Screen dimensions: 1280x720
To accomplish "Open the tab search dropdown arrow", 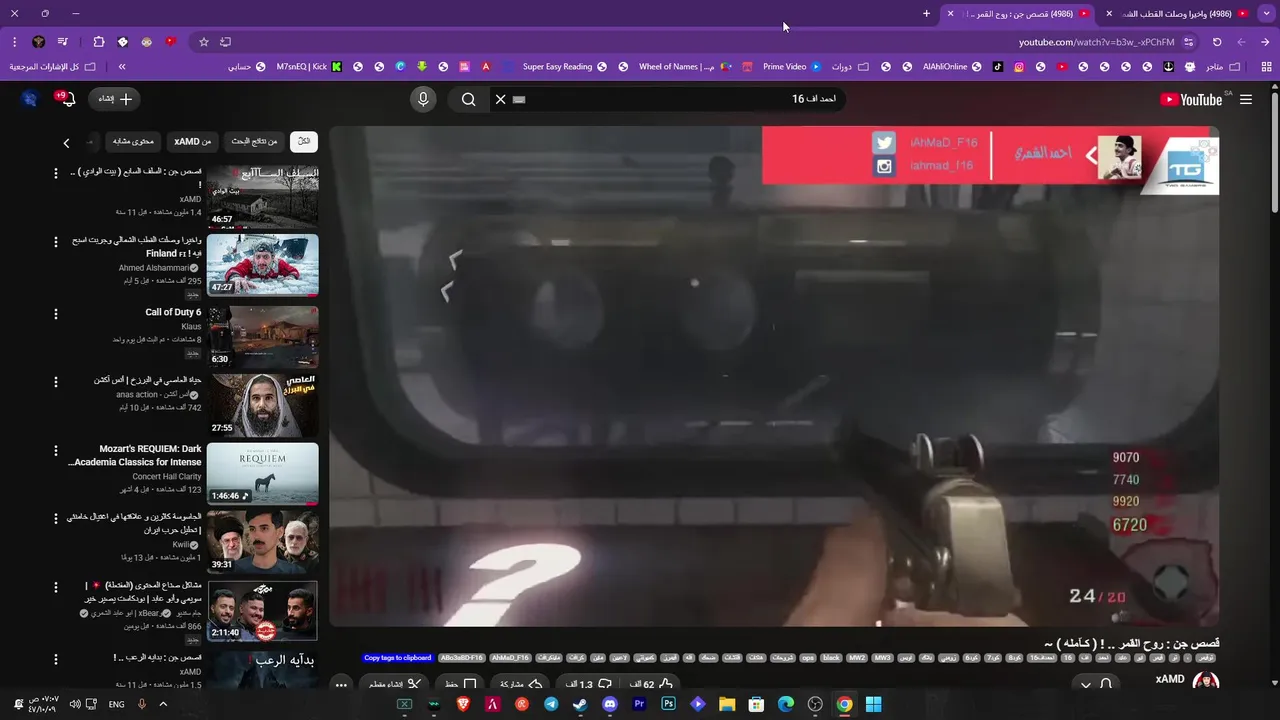I will pyautogui.click(x=1267, y=14).
